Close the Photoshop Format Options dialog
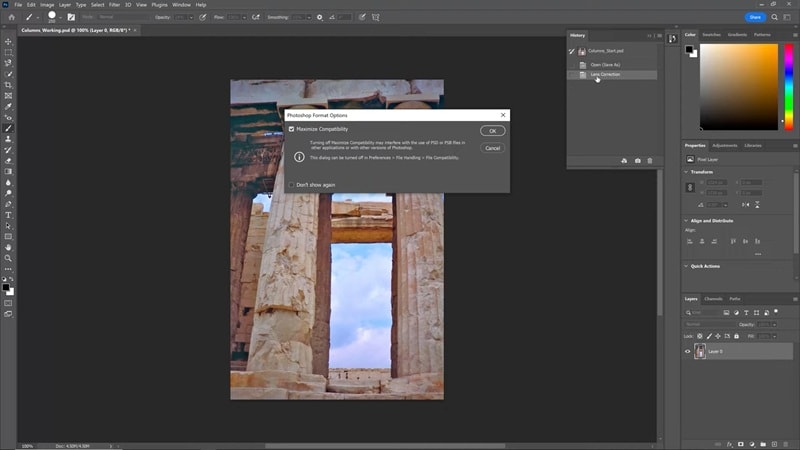 click(503, 115)
